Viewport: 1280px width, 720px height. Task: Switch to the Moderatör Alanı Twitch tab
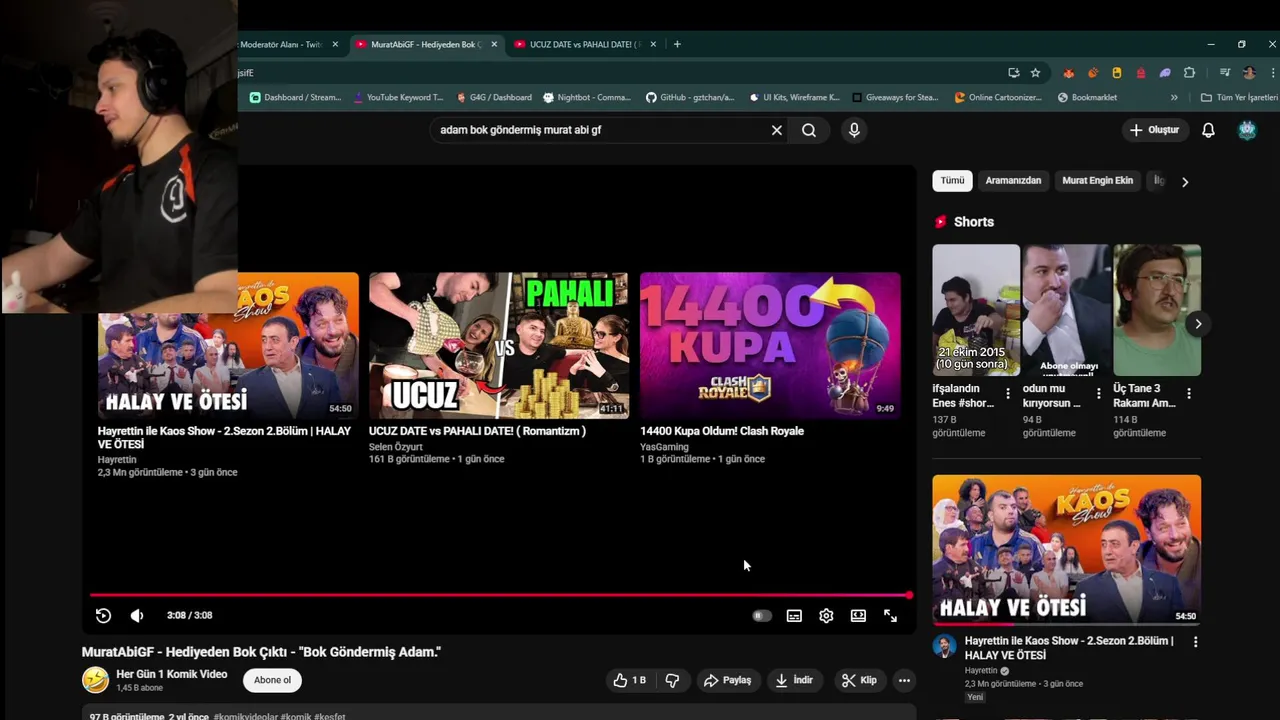(x=281, y=44)
